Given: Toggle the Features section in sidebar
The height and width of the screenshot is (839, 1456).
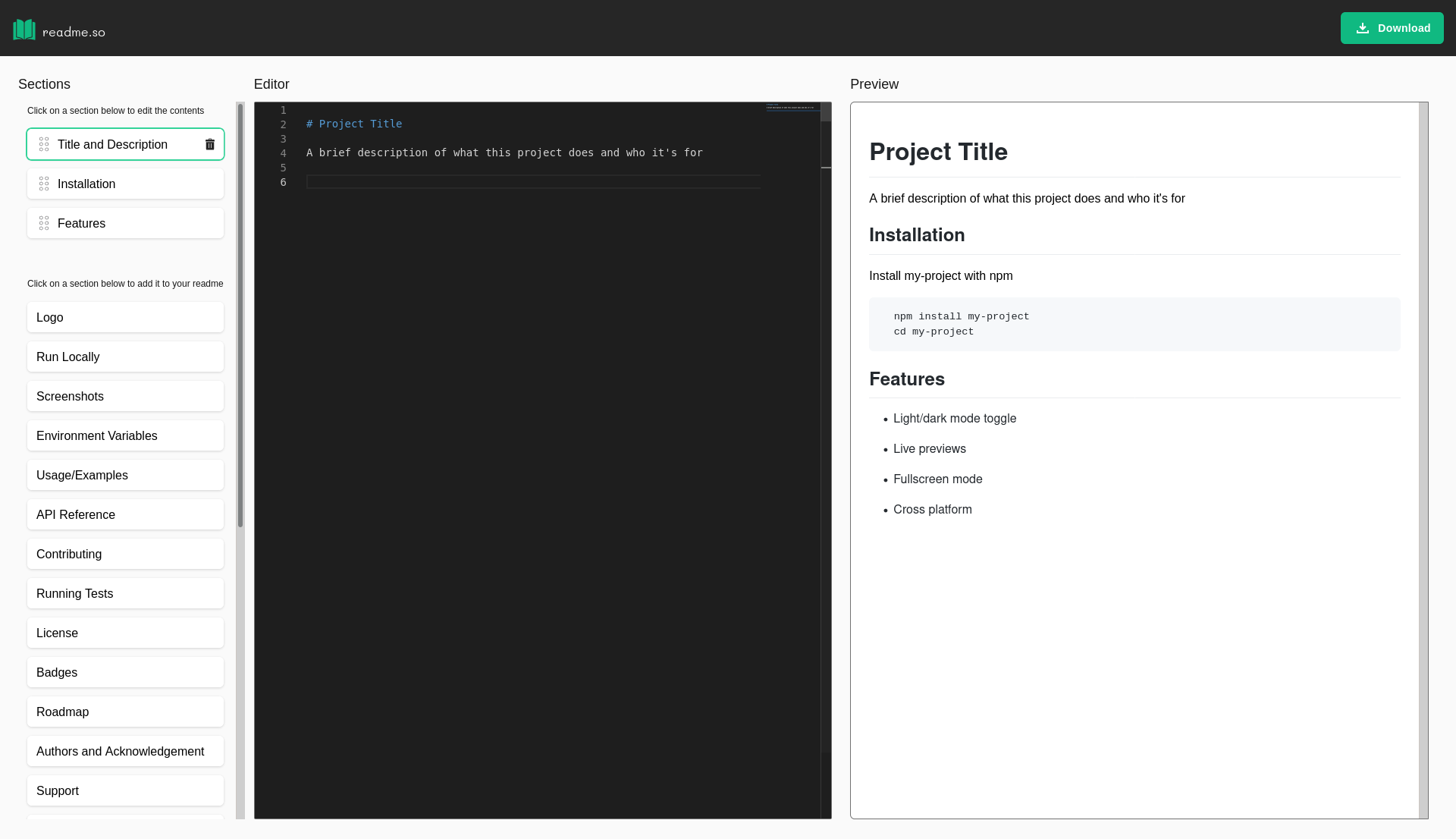Looking at the screenshot, I should 125,223.
